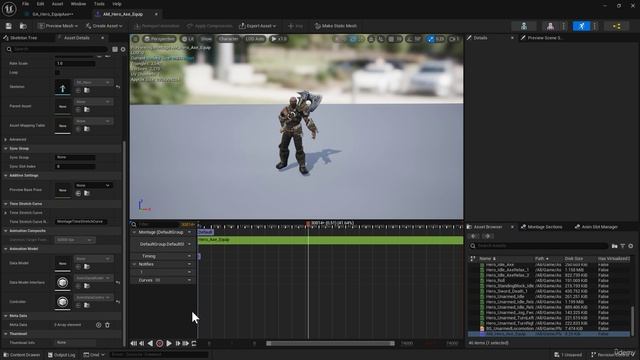Collapse the Sync Group section
Image resolution: width=640 pixels, height=360 pixels.
pyautogui.click(x=6, y=149)
